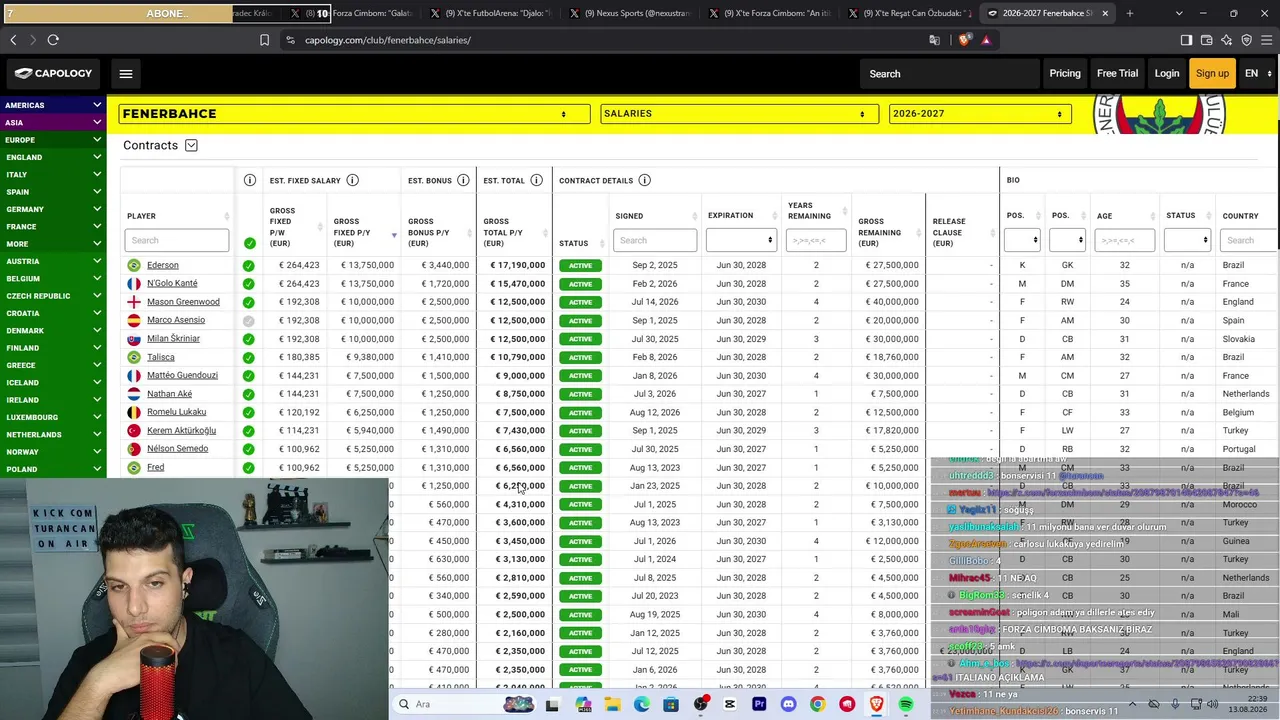The width and height of the screenshot is (1280, 720).
Task: Toggle verified checkmark for Romelu Lukaku
Action: [248, 412]
